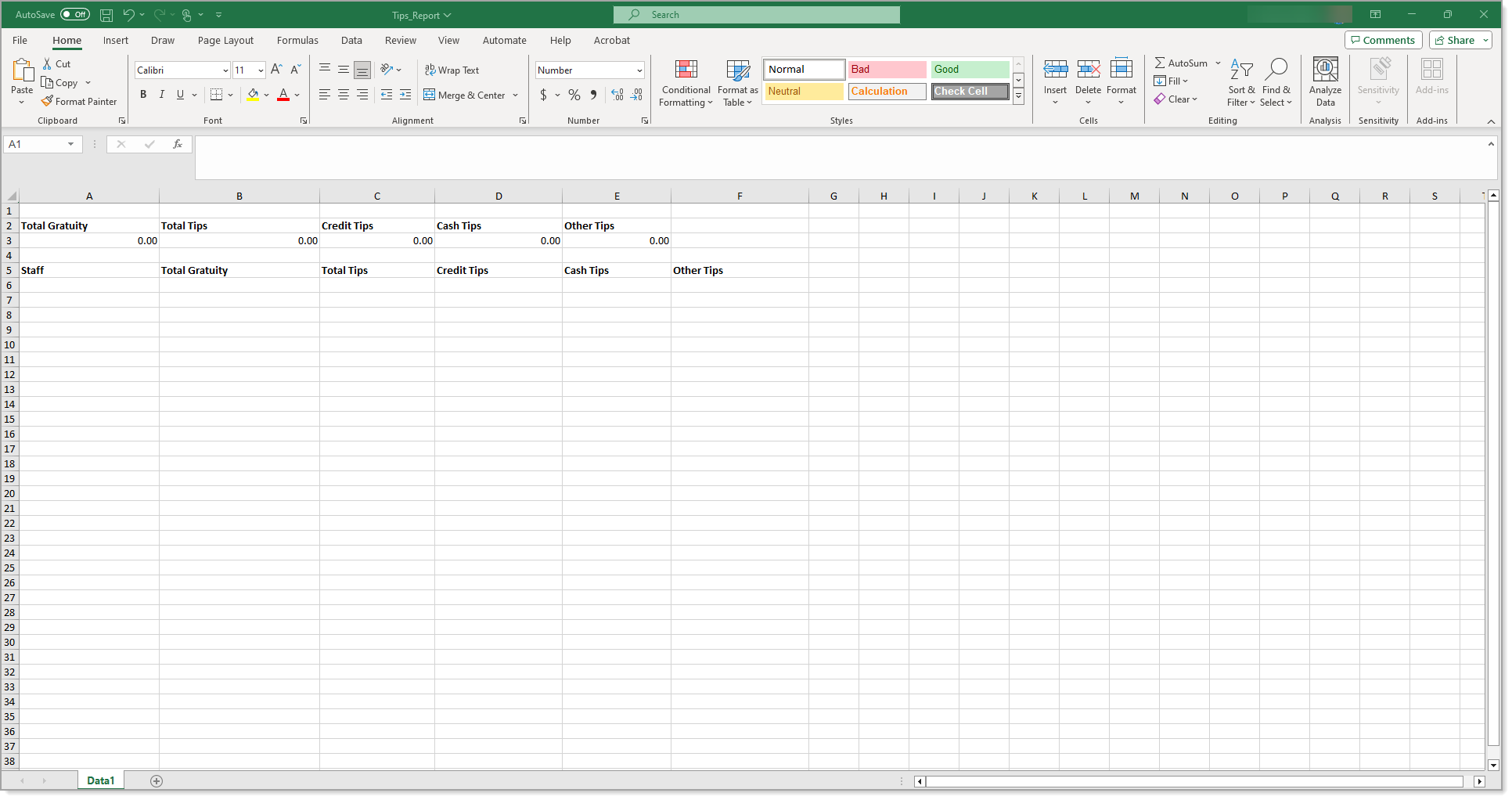This screenshot has height=800, width=1512.
Task: Click the formula bar input
Action: point(841,157)
